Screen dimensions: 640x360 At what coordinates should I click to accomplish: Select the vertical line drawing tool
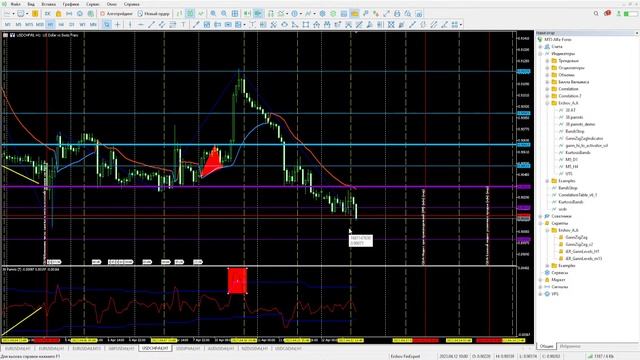[130, 25]
